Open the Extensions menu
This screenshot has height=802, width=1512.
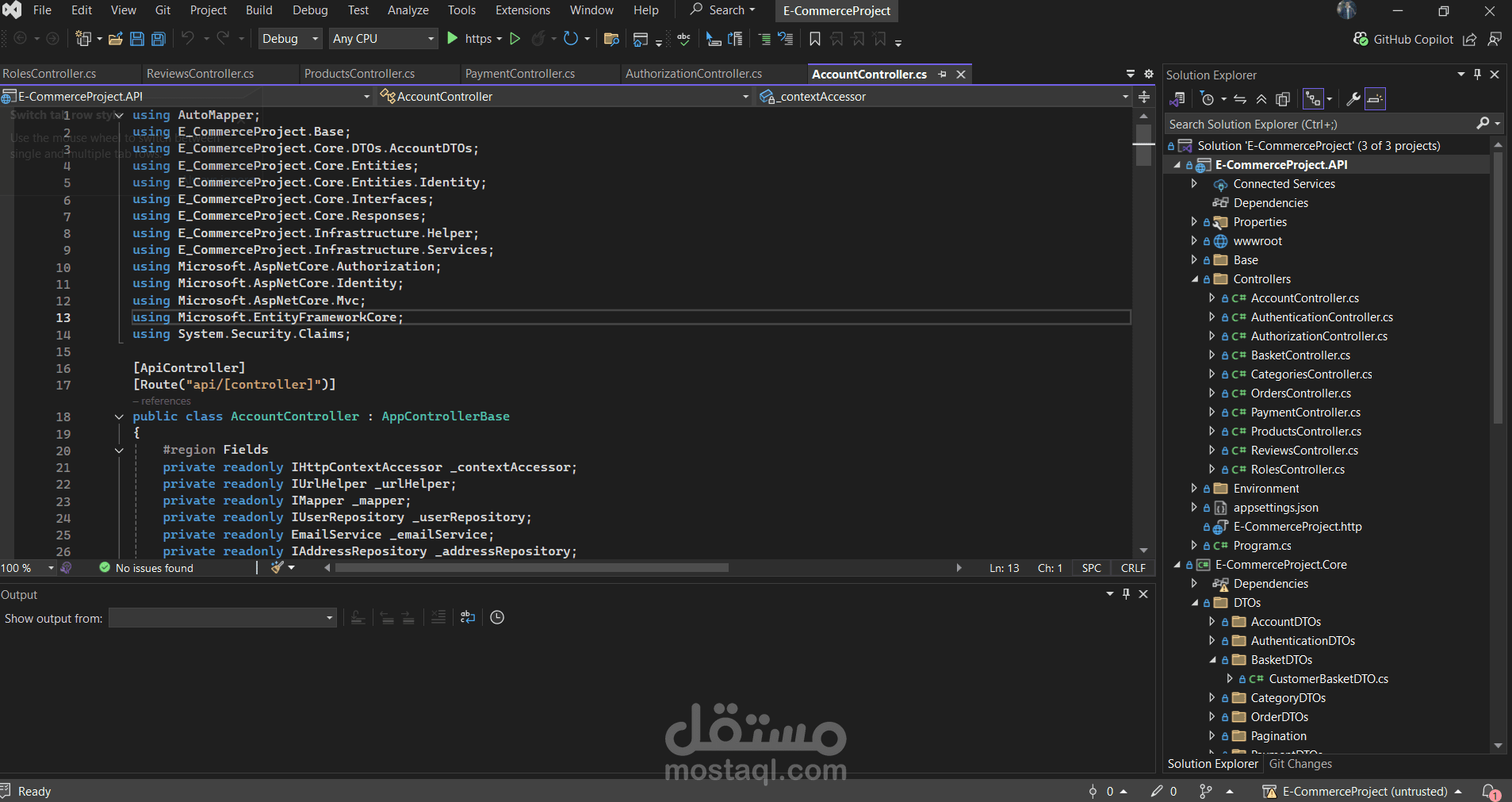(x=523, y=10)
